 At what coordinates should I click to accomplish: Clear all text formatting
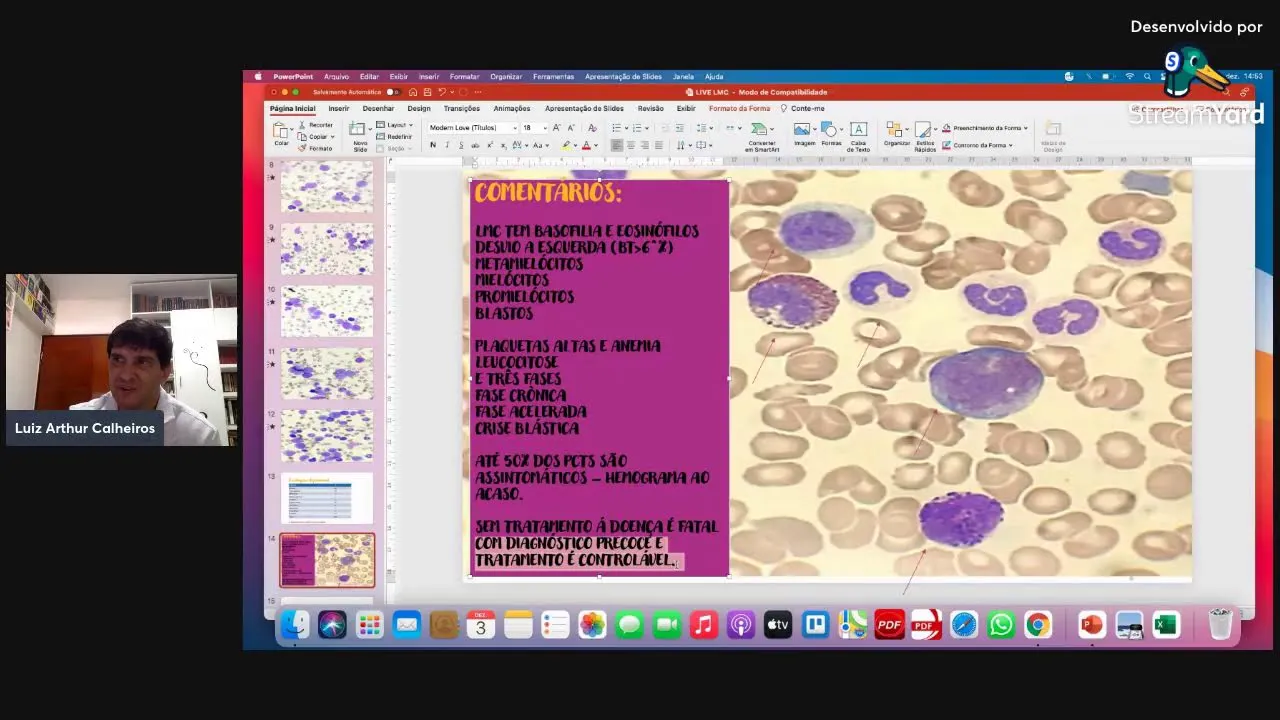(592, 128)
